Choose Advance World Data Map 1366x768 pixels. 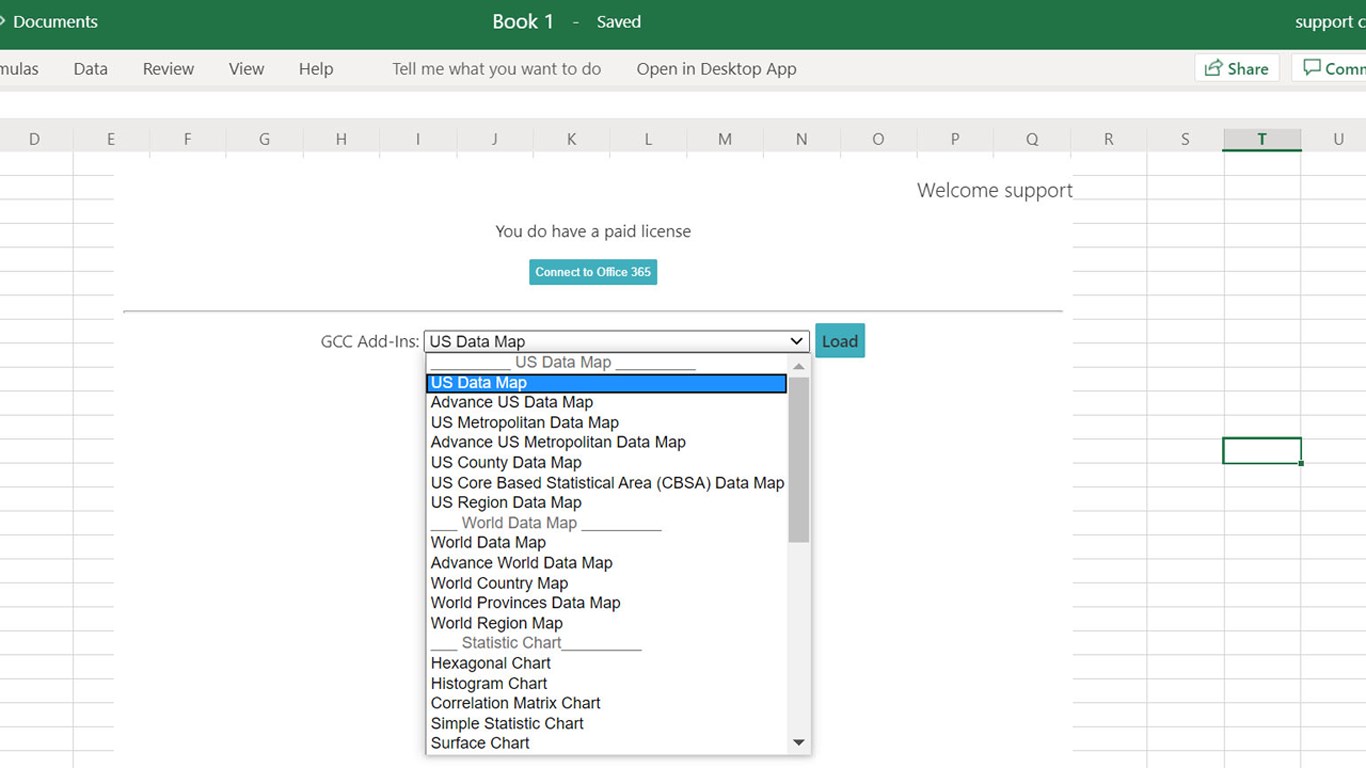click(607, 563)
